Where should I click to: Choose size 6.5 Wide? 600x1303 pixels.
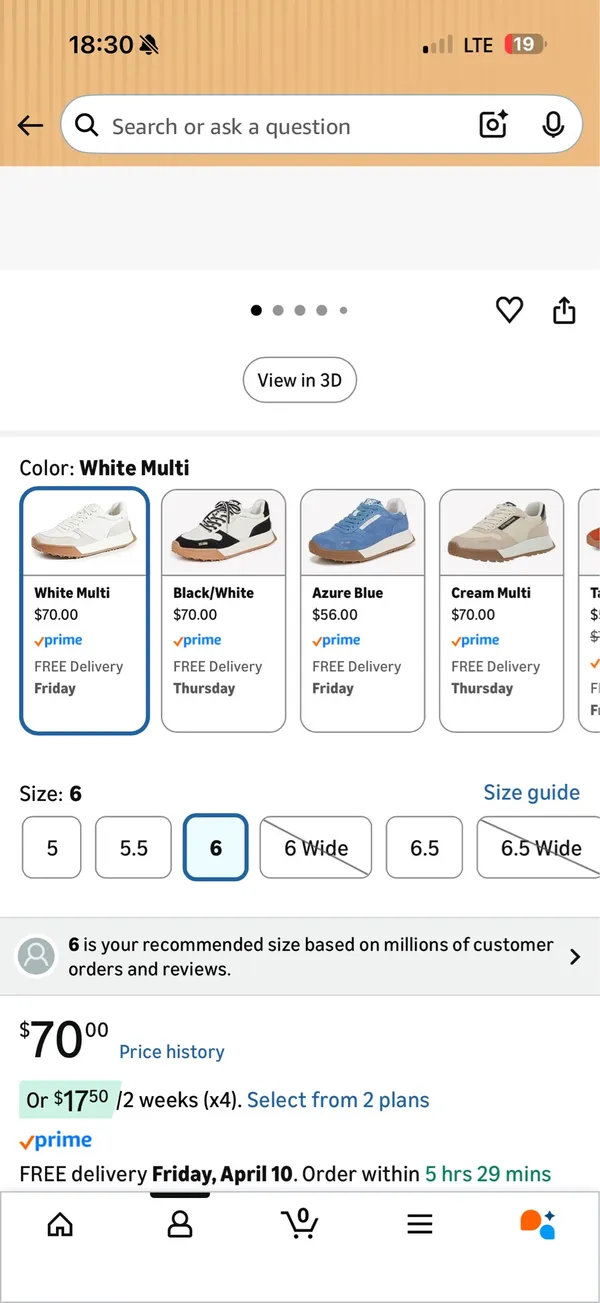pos(539,848)
